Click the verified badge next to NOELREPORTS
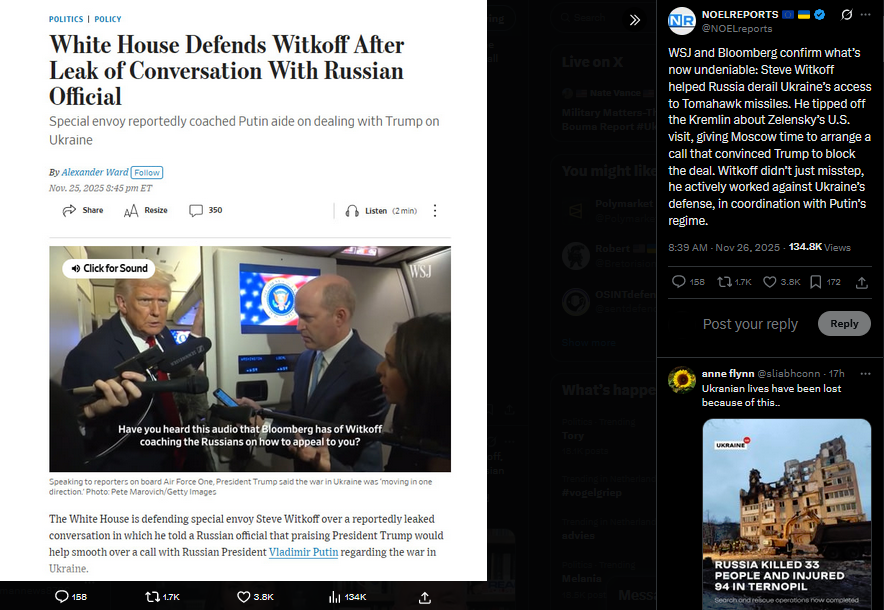This screenshot has width=884, height=610. [820, 15]
